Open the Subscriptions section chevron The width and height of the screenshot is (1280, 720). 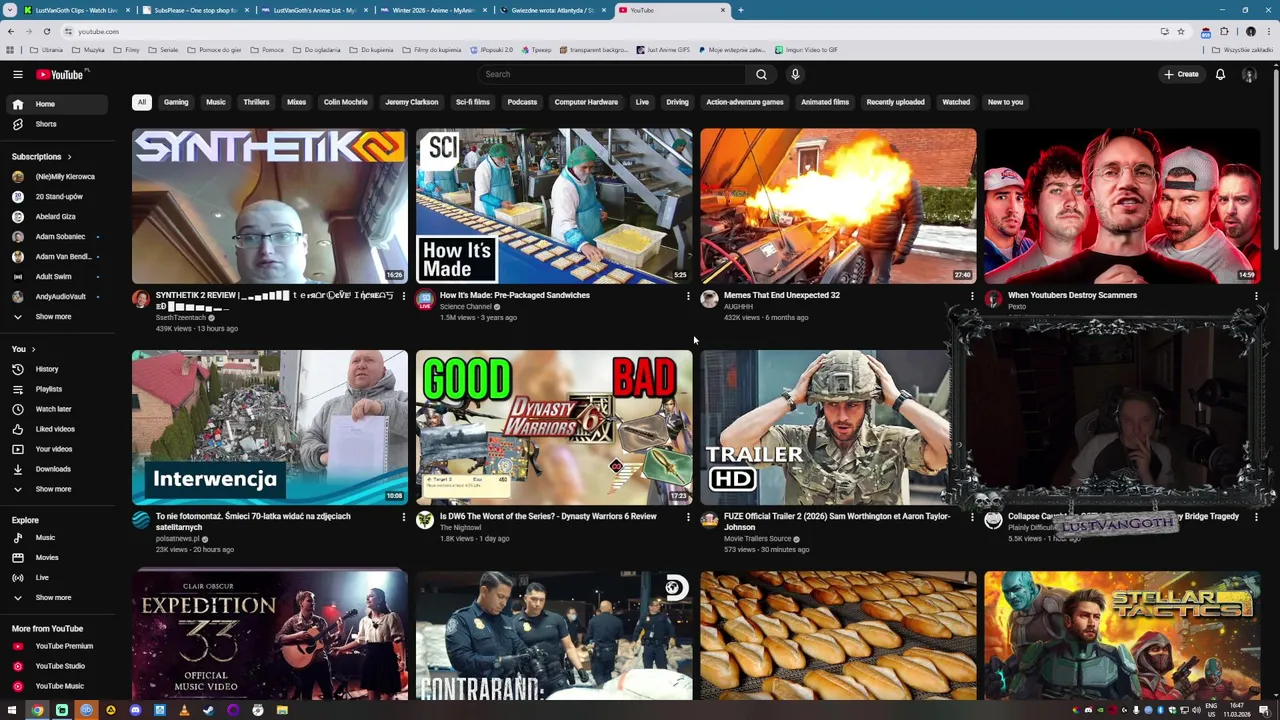pos(69,157)
